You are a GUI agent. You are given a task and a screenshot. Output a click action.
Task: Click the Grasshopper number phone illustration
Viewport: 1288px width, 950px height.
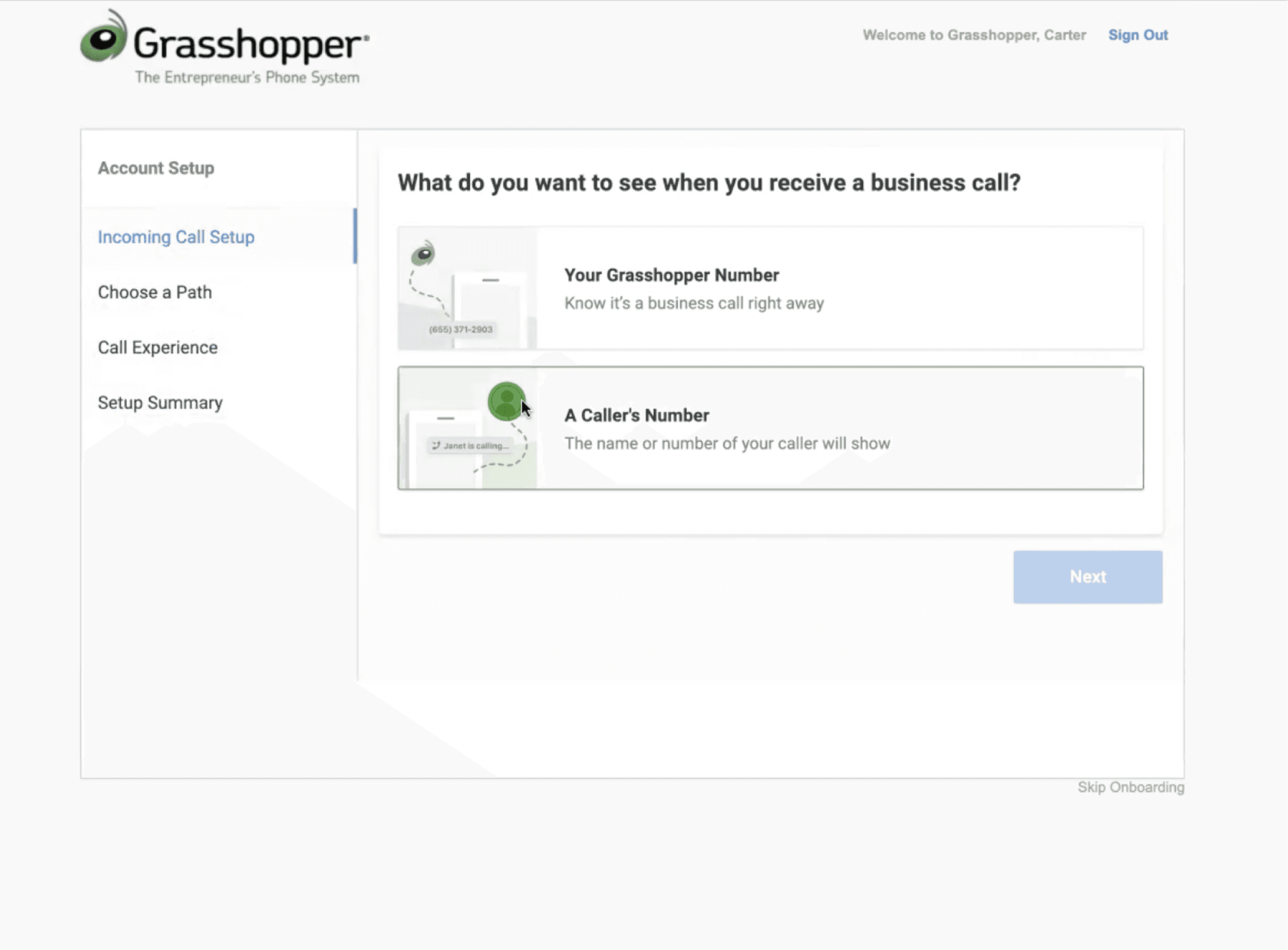click(x=467, y=288)
